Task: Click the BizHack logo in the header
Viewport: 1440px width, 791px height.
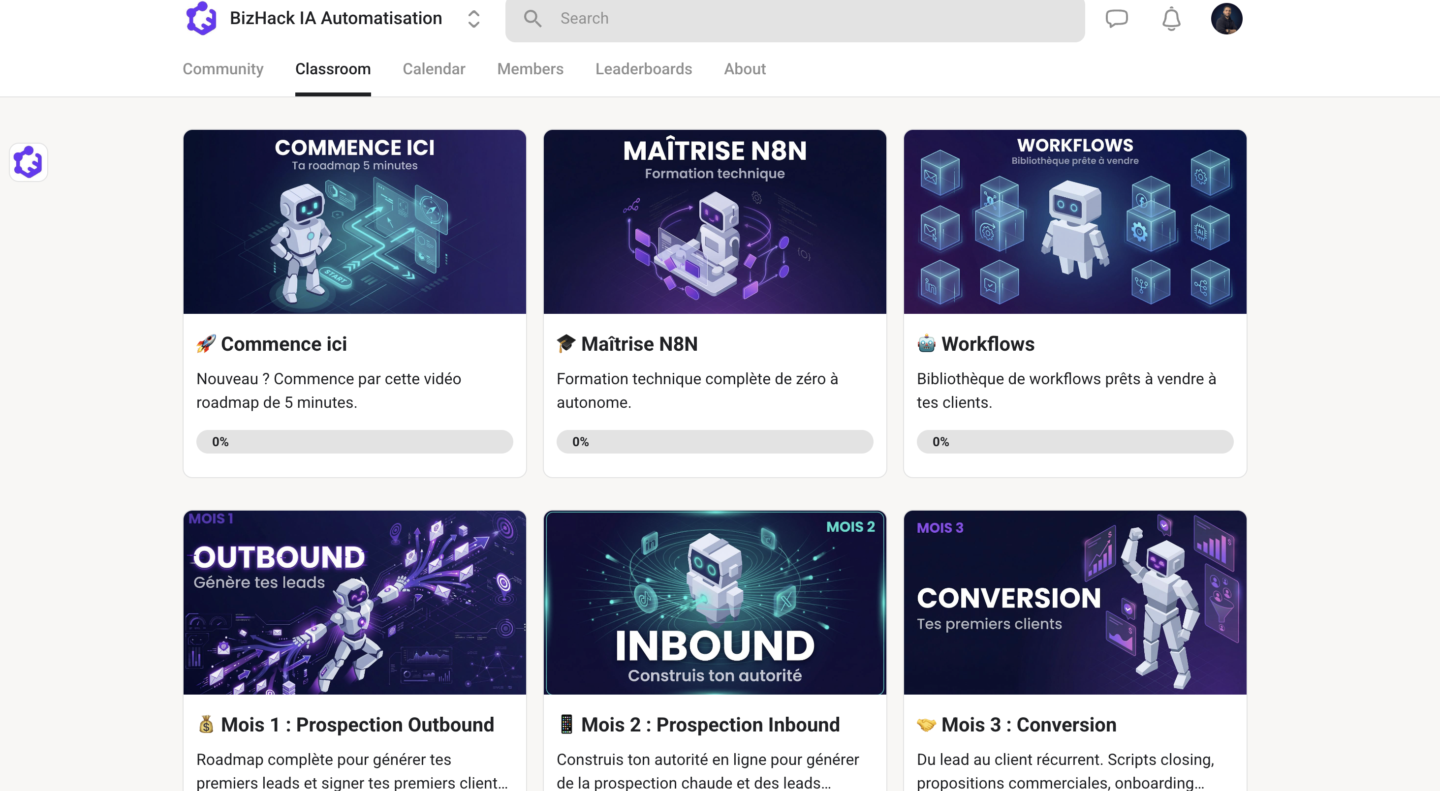Action: [201, 19]
